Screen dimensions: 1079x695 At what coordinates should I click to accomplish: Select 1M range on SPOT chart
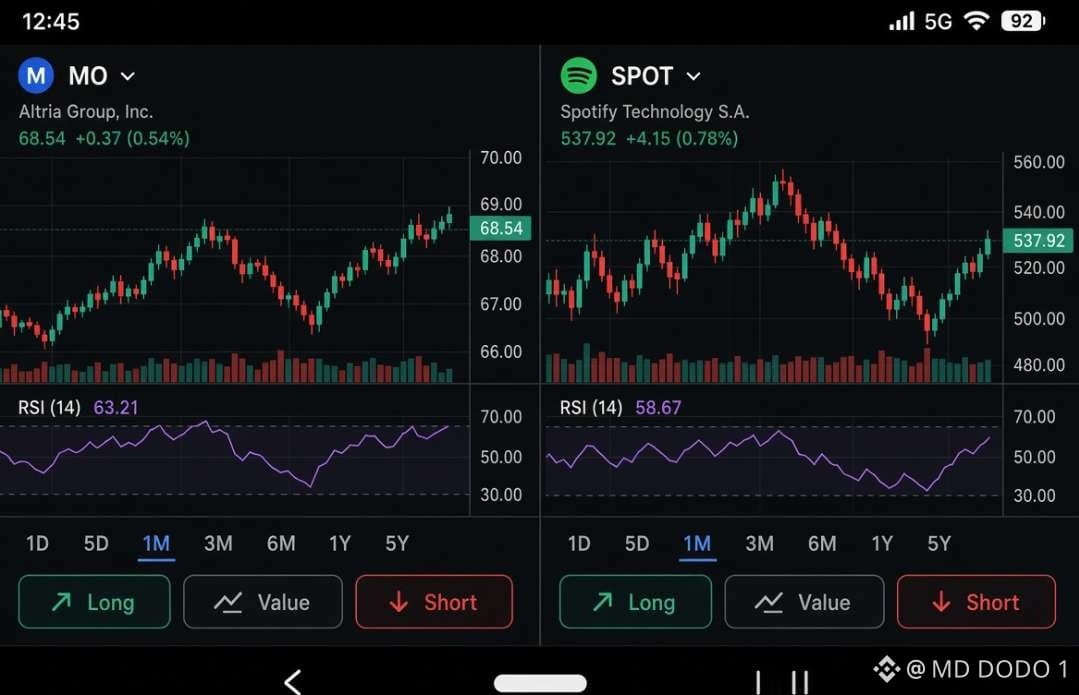tap(697, 544)
